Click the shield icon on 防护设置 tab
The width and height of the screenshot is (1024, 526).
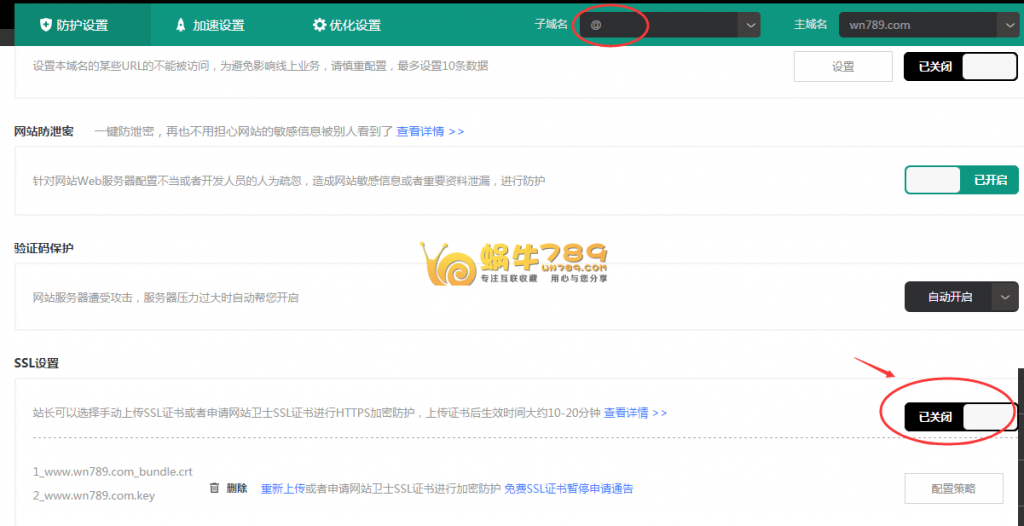tap(45, 25)
